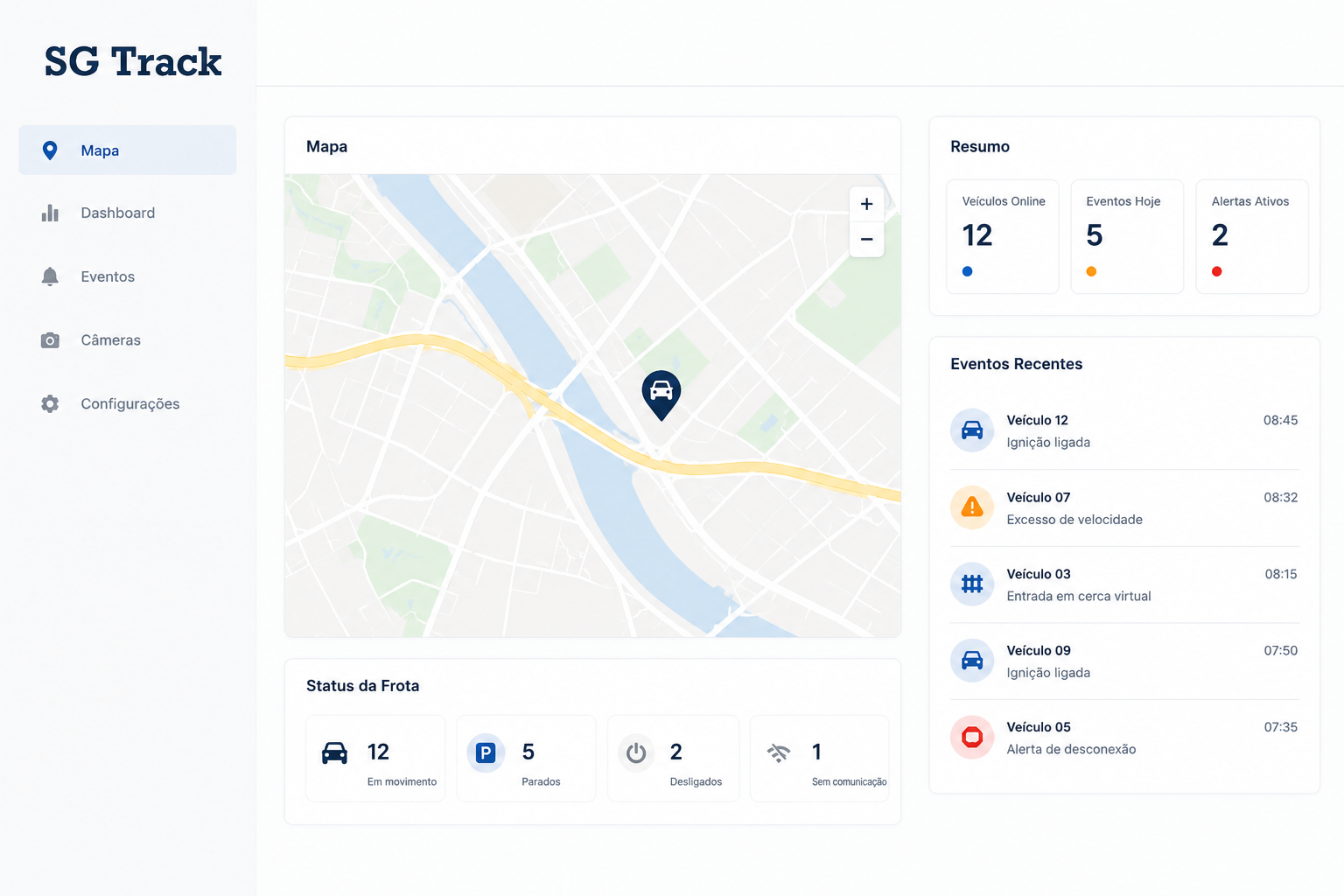Viewport: 1344px width, 896px height.
Task: Select the Veículo 03 event title
Action: click(1039, 574)
